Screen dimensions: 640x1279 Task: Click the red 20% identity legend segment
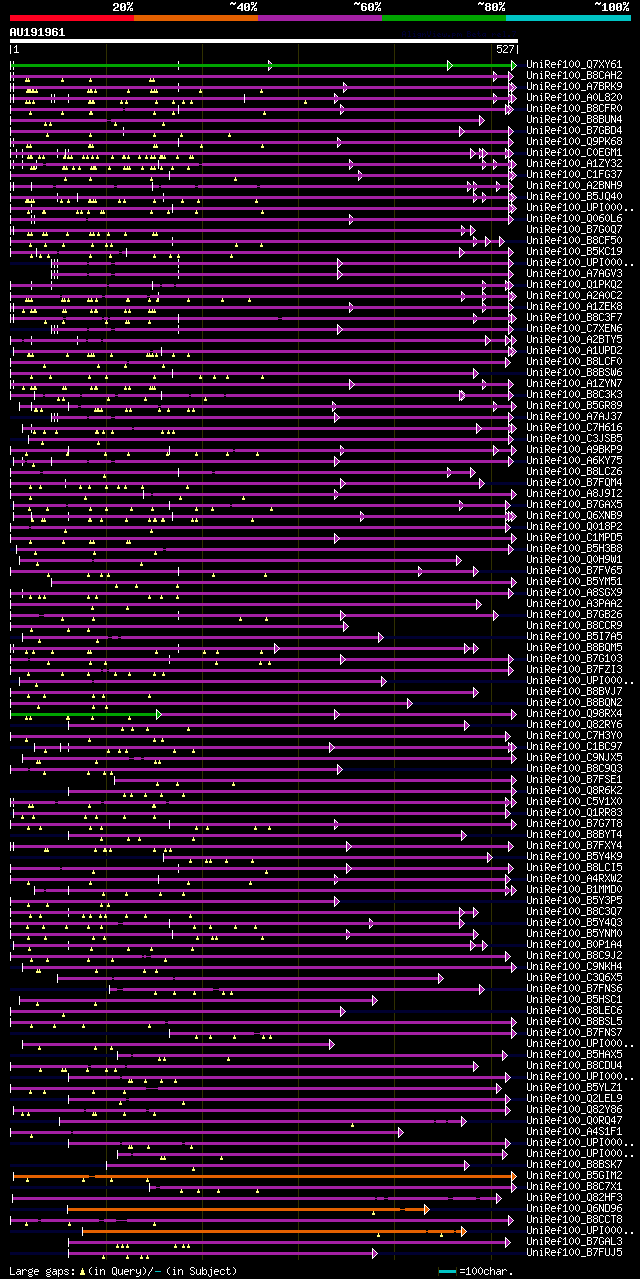(71, 18)
